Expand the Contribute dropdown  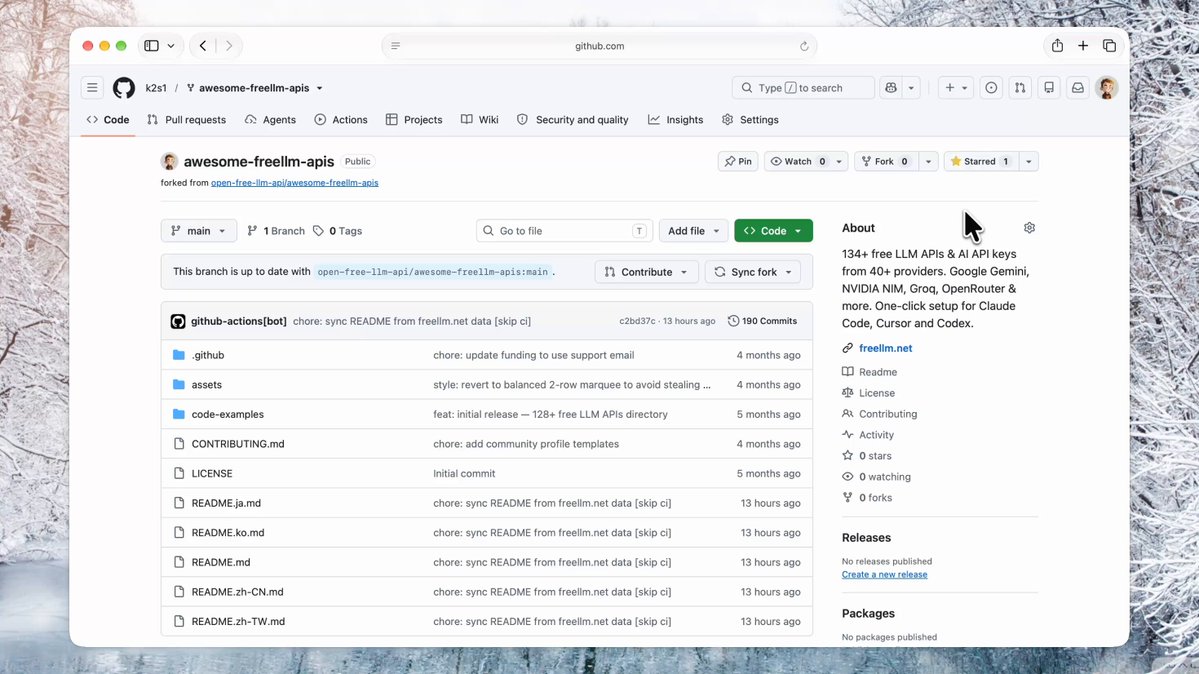(x=646, y=272)
